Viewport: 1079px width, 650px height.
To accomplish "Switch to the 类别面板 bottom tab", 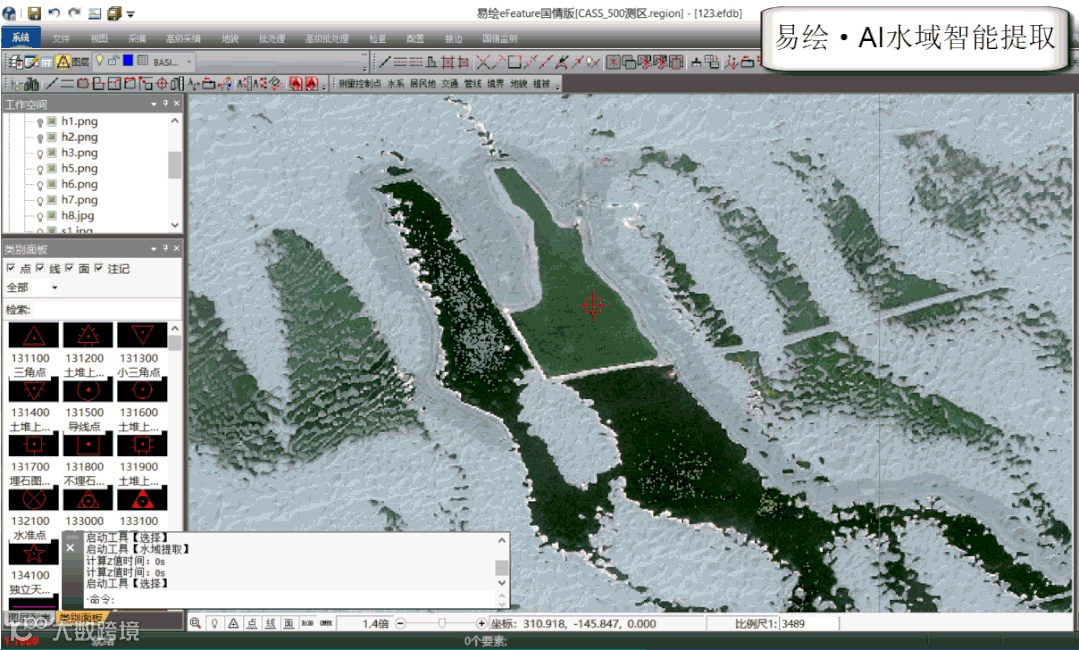I will point(82,618).
